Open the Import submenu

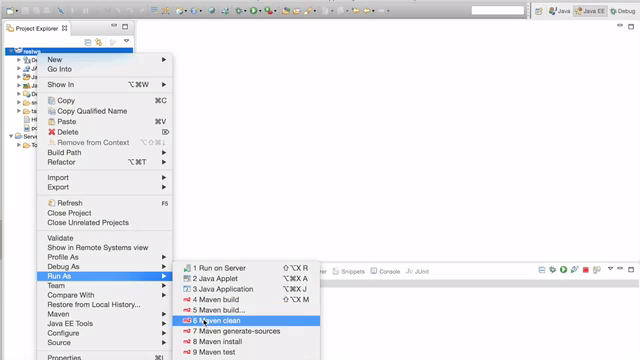tap(104, 178)
